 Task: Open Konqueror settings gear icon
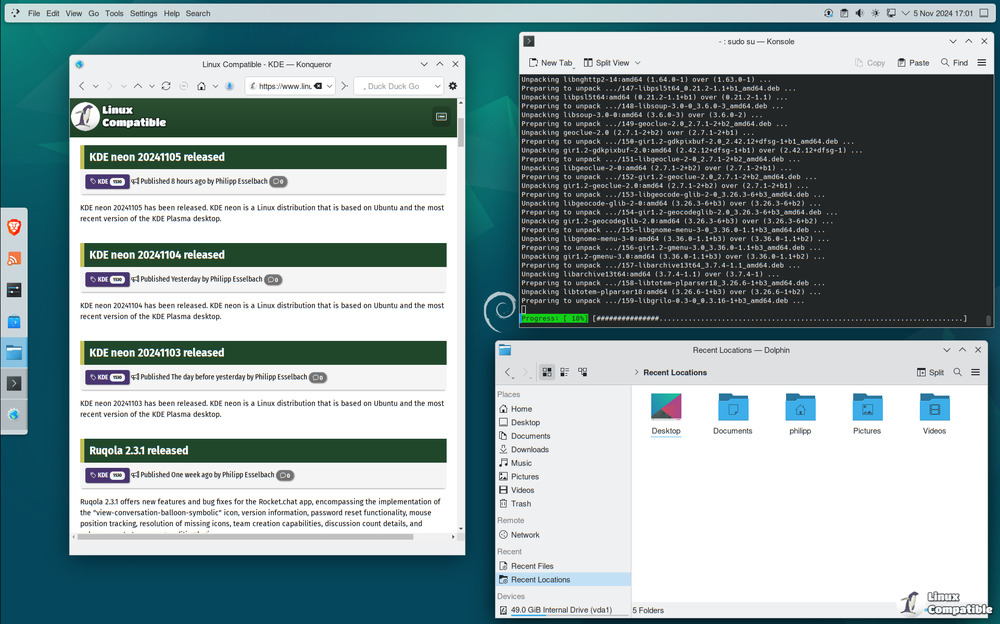453,86
